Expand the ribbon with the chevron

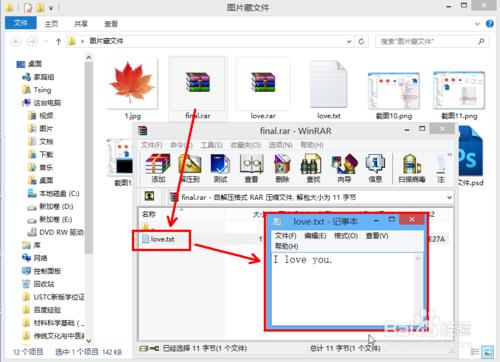pyautogui.click(x=477, y=24)
